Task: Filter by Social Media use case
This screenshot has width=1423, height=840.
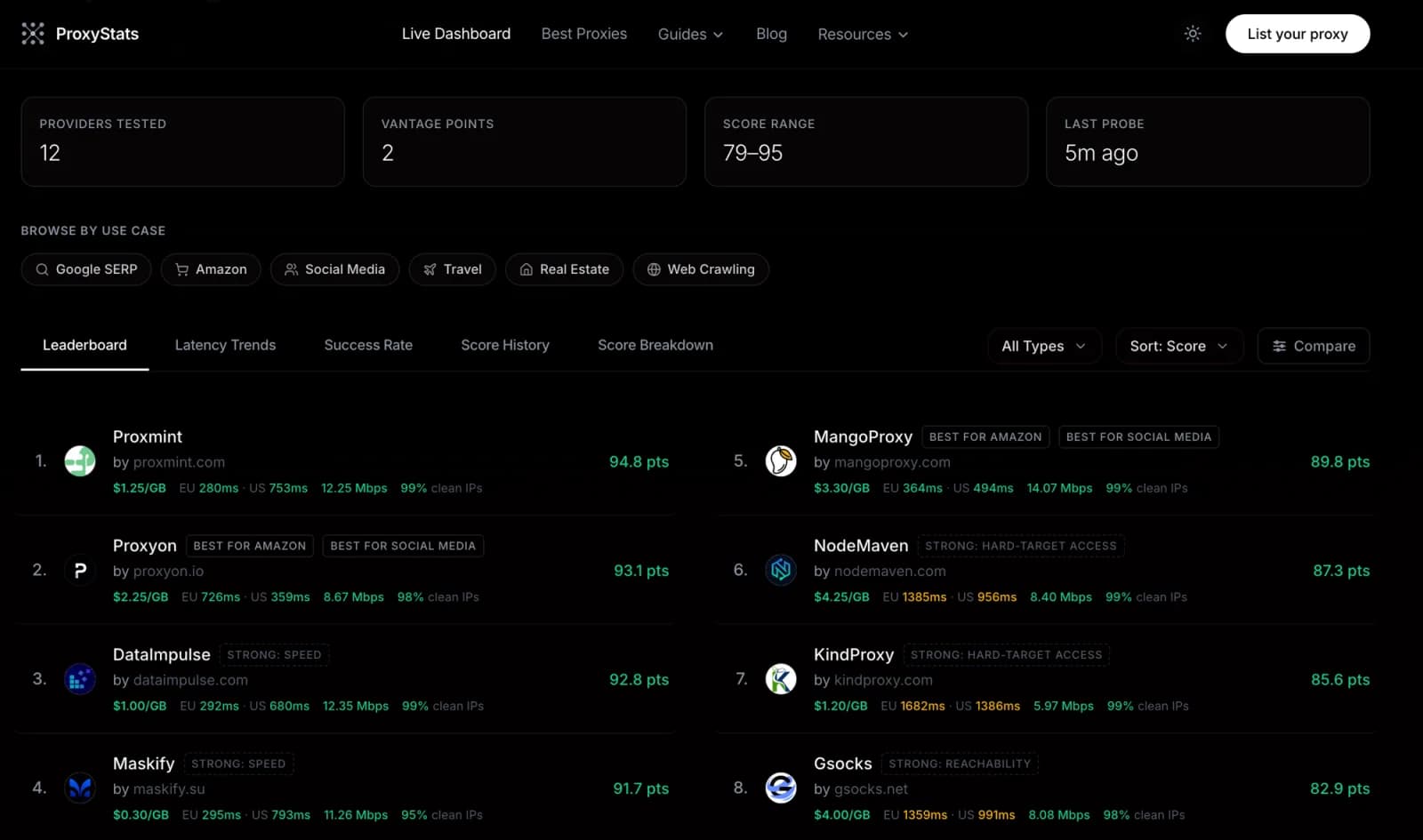Action: (334, 269)
